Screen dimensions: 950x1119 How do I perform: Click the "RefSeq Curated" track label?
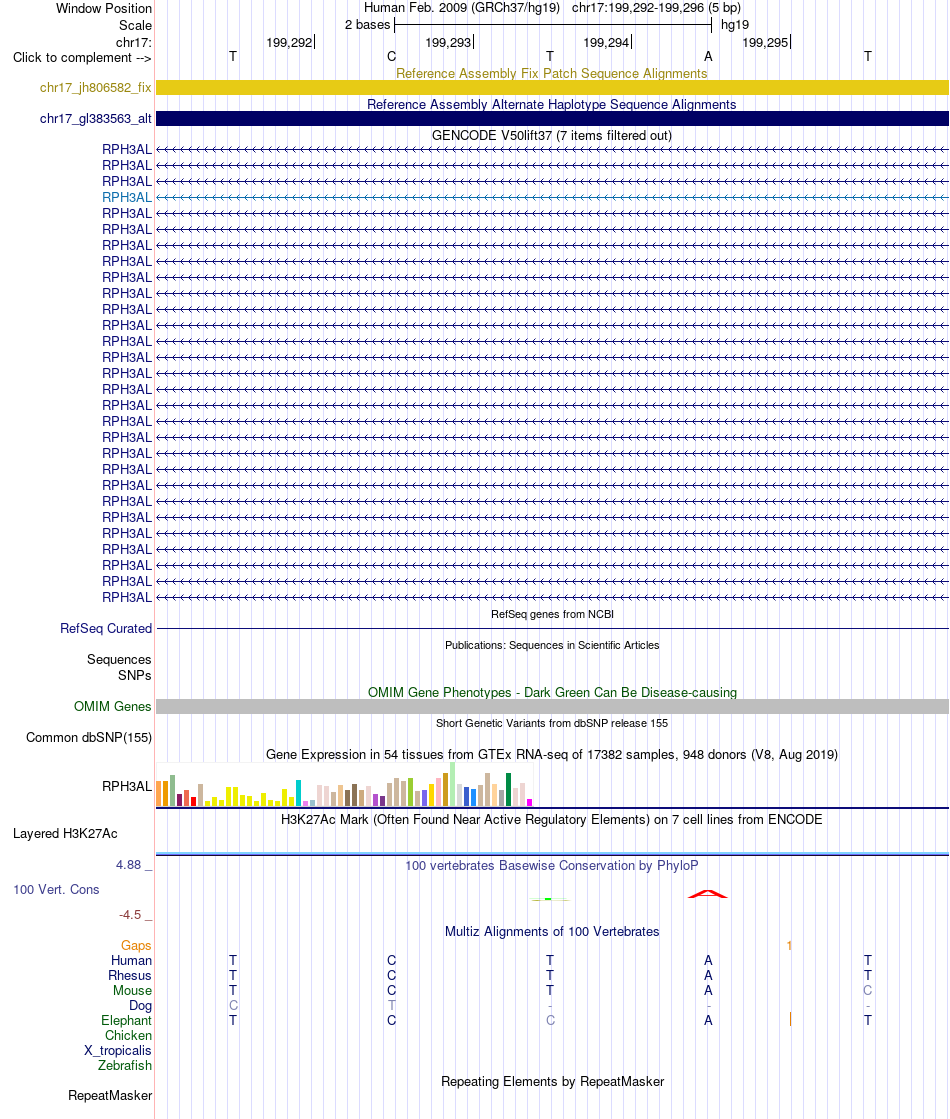(x=106, y=629)
